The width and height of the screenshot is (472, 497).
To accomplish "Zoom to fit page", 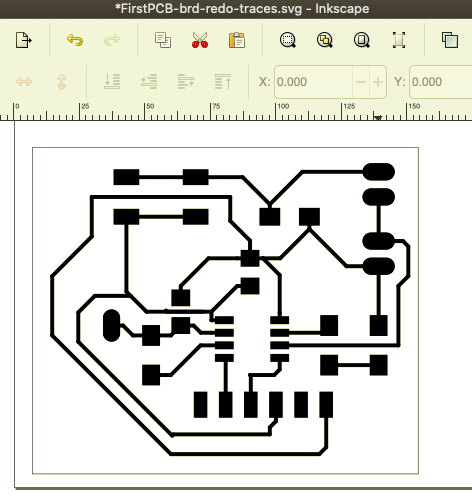I will click(362, 40).
